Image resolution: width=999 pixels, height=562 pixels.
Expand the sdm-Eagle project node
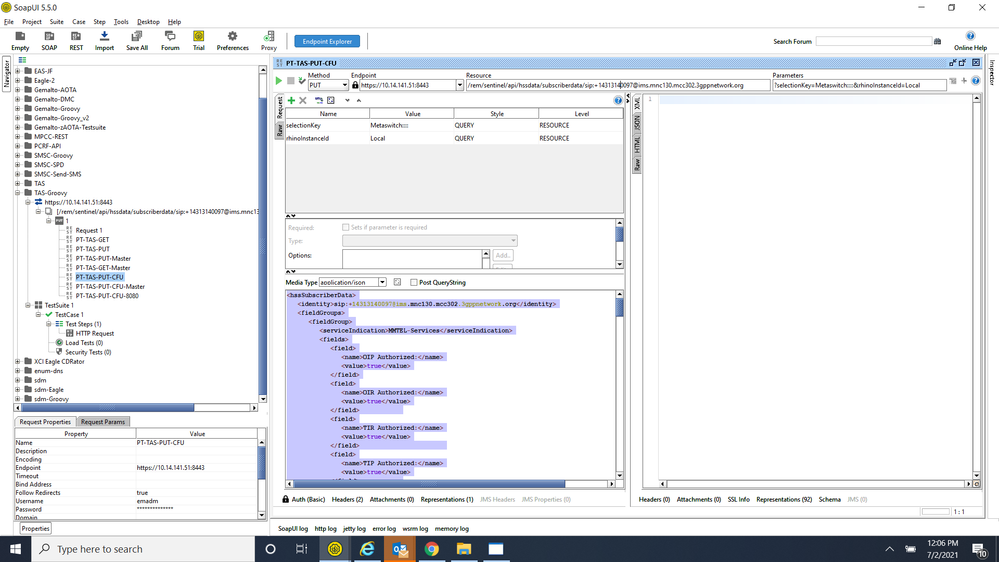18,390
